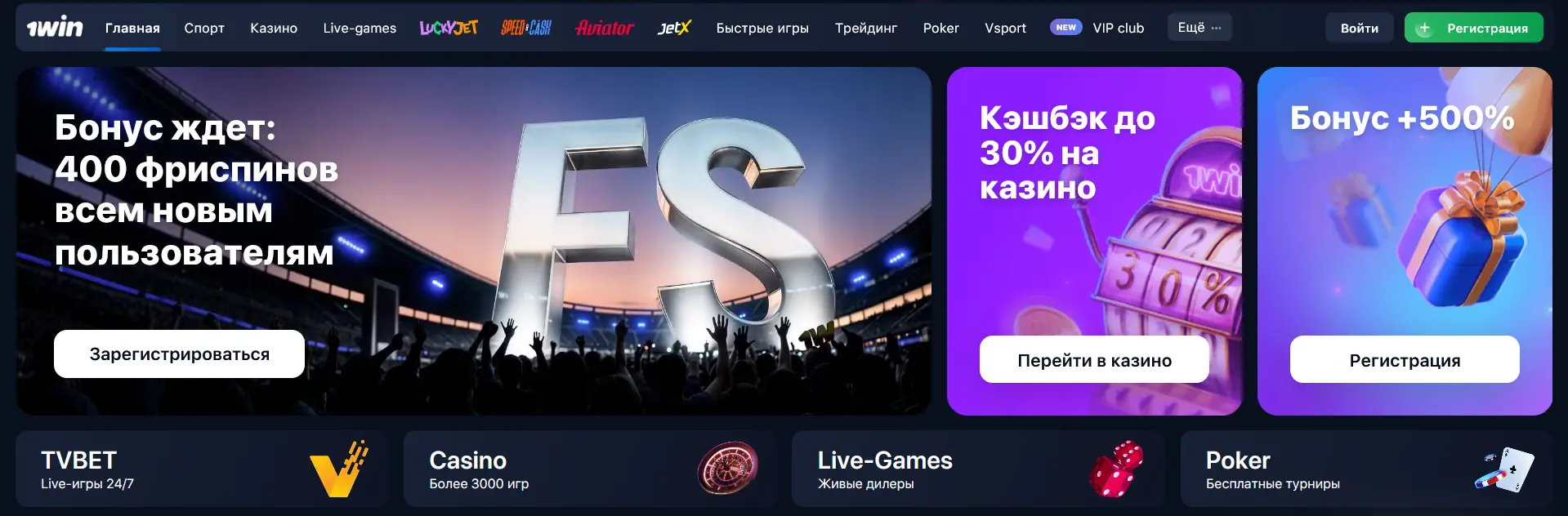Go to Трейдинг section

[866, 28]
